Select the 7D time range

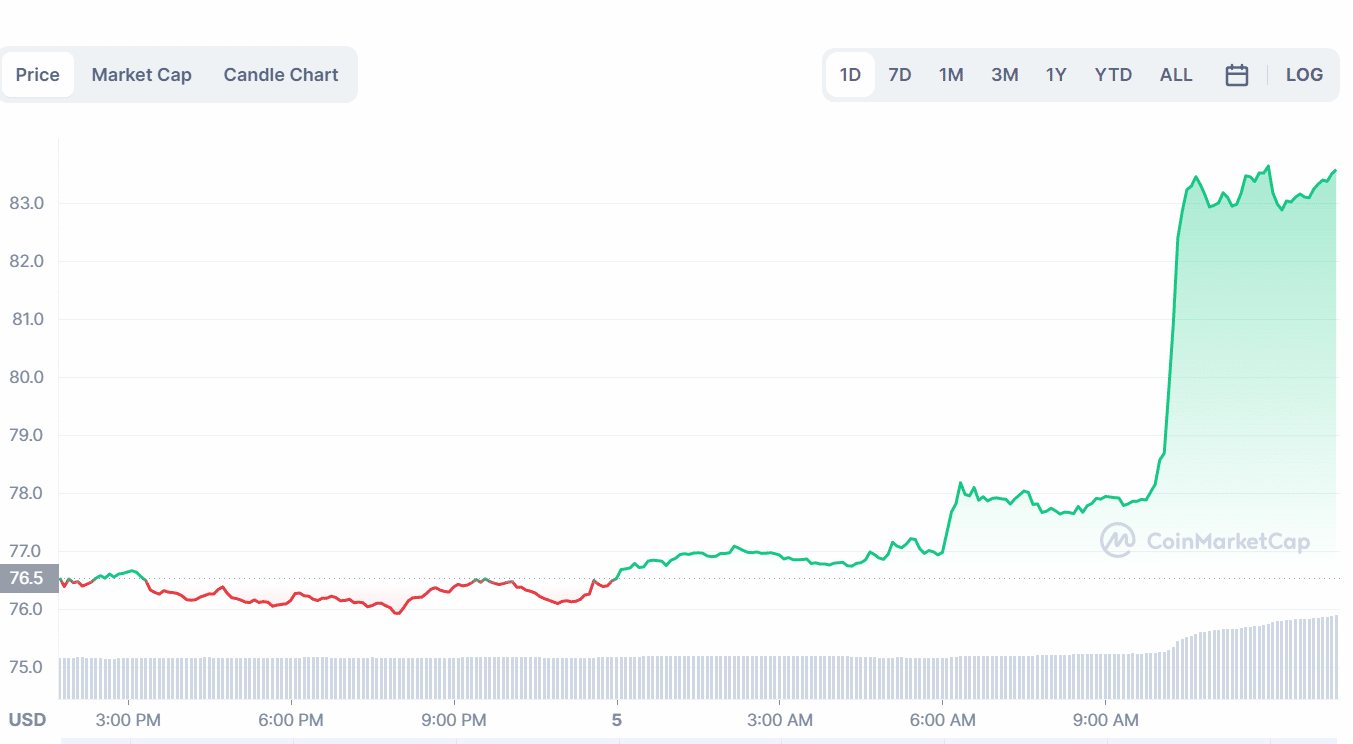coord(900,75)
